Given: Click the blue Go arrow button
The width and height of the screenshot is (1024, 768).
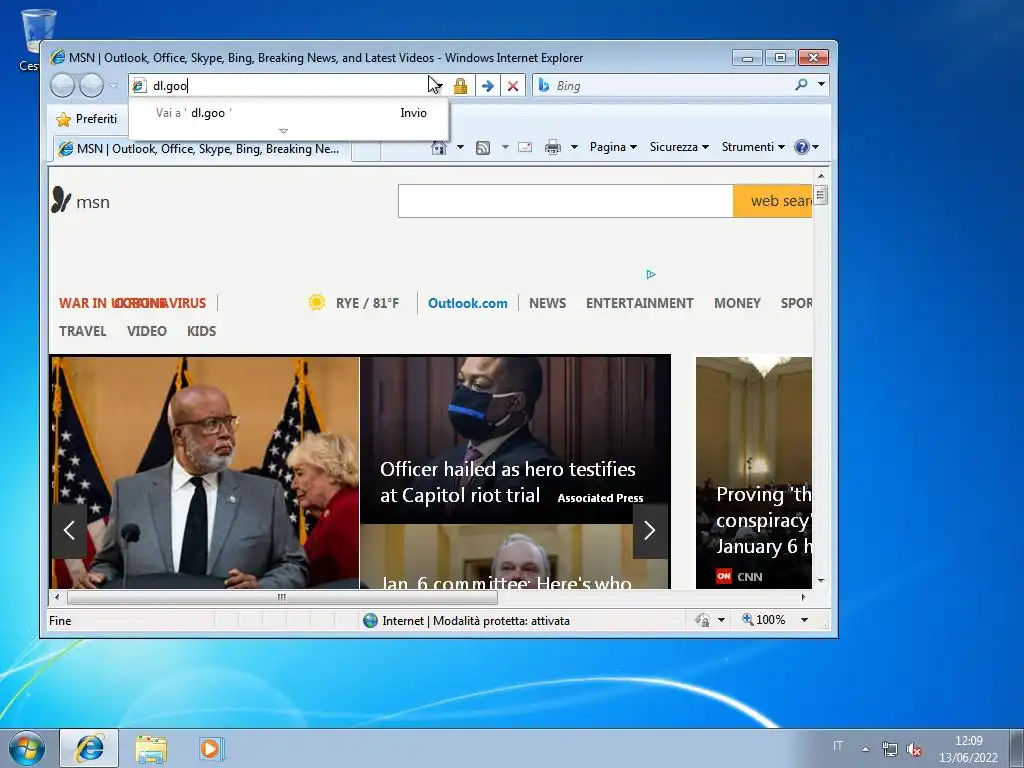Looking at the screenshot, I should pyautogui.click(x=487, y=86).
